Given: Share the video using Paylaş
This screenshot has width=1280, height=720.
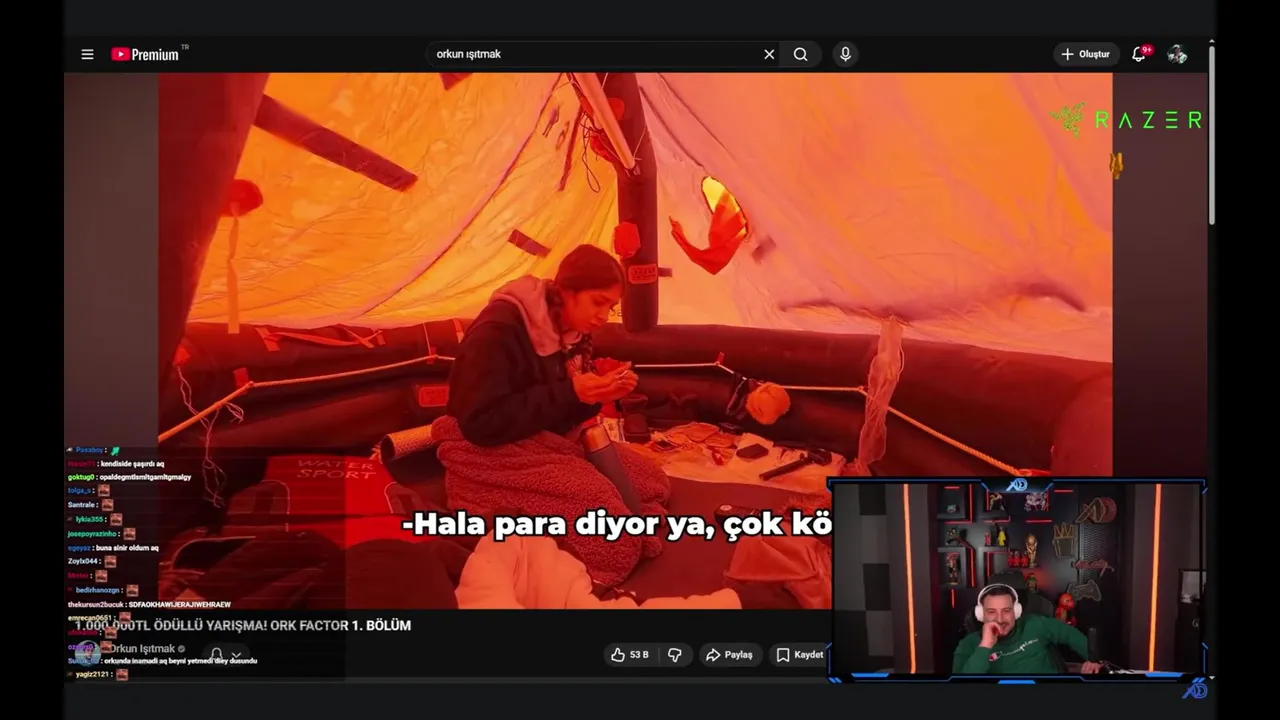Looking at the screenshot, I should [x=729, y=655].
